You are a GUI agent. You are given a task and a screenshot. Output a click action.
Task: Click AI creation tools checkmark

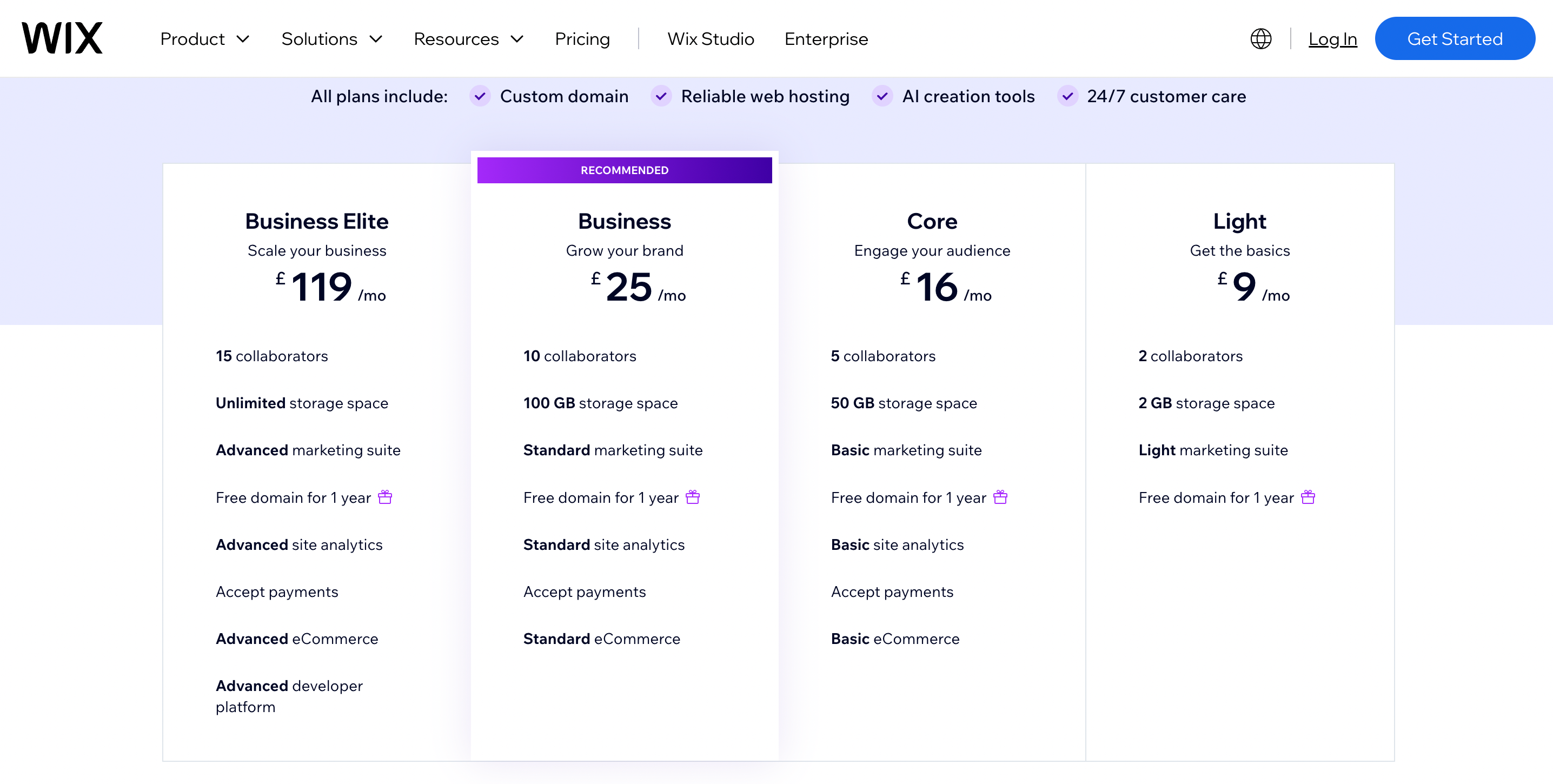(882, 96)
